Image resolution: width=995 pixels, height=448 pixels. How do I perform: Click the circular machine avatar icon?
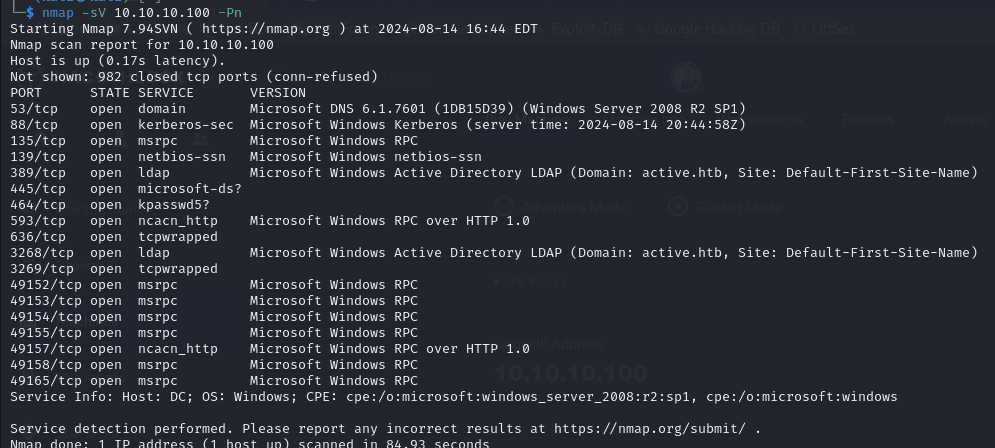pos(686,77)
